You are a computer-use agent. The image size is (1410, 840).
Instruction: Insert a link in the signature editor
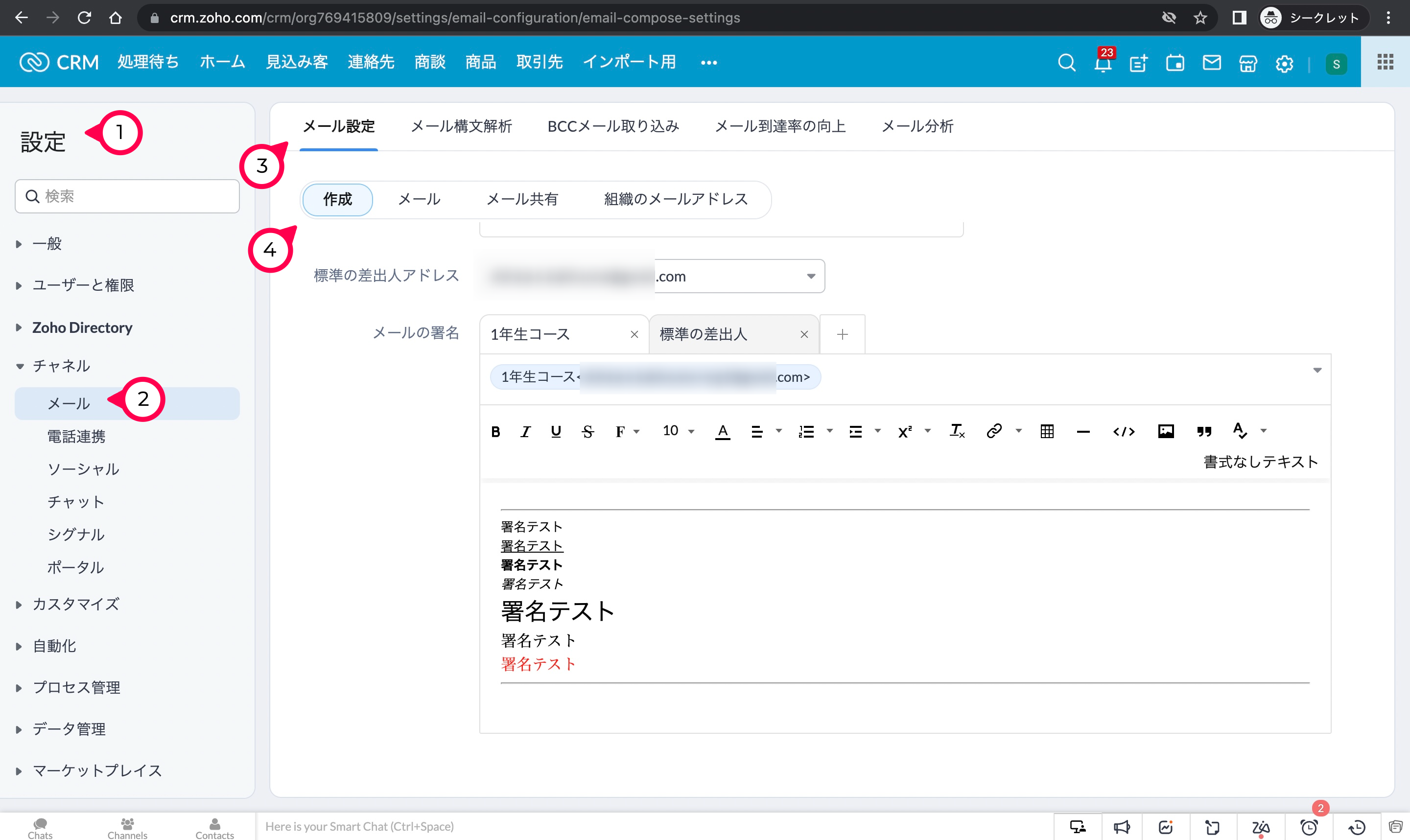(x=993, y=431)
